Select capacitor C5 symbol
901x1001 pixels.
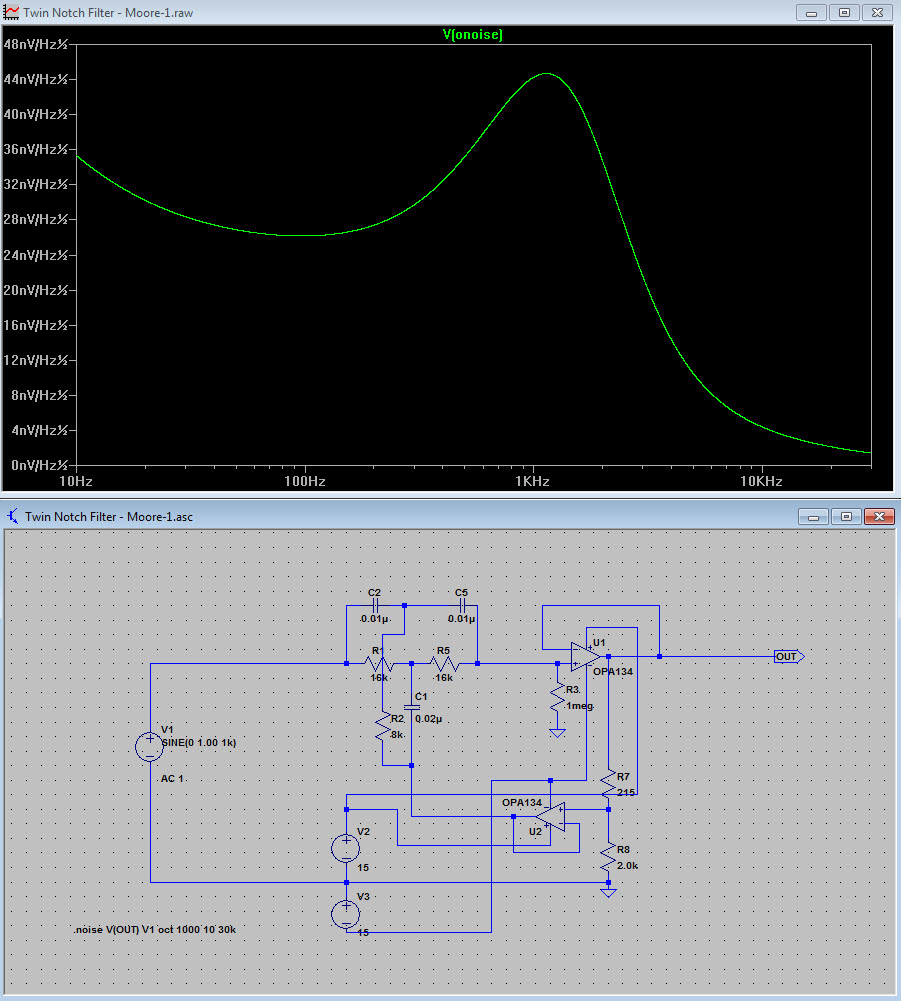[462, 605]
